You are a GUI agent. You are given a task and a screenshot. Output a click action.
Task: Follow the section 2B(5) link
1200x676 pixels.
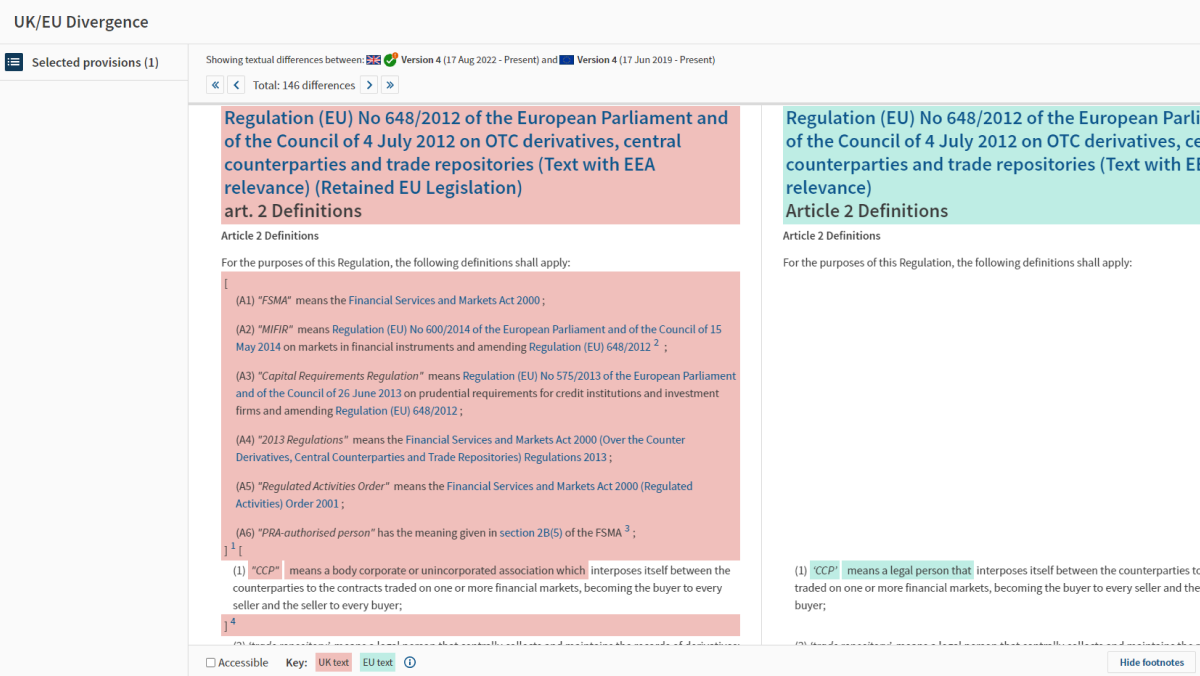tap(530, 533)
